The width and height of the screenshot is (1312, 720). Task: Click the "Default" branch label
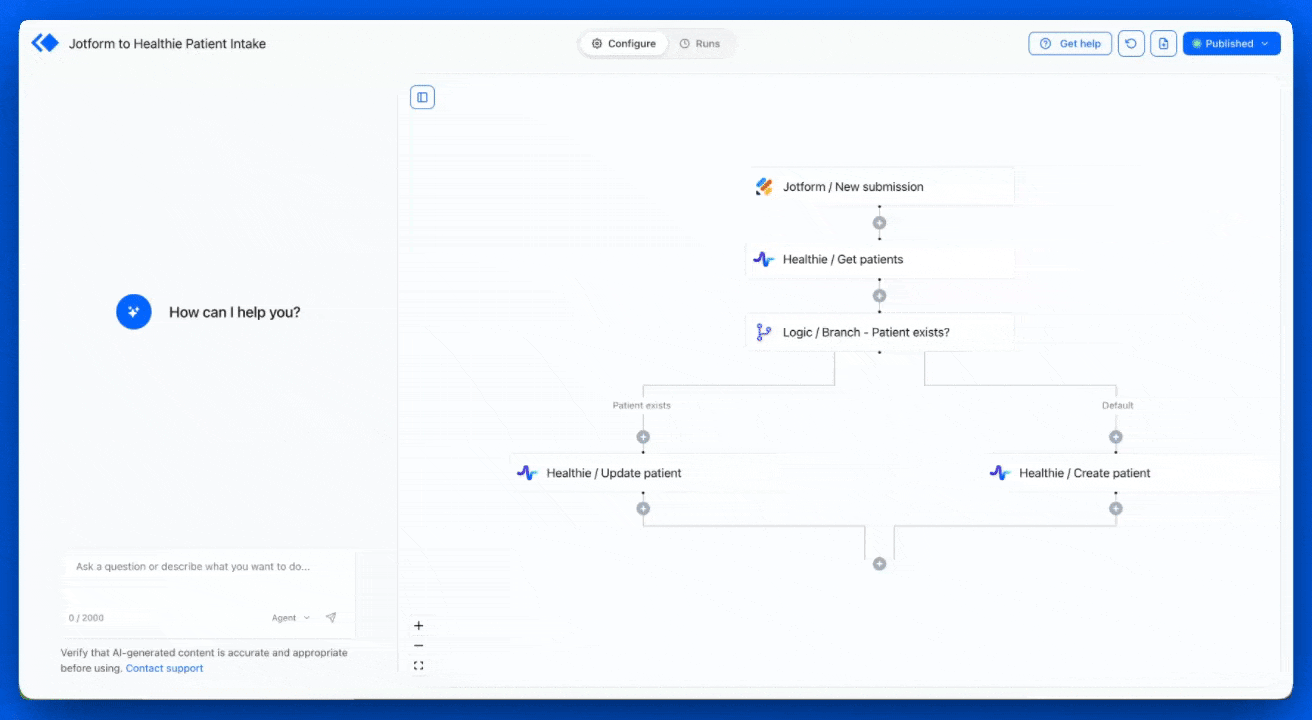tap(1118, 406)
